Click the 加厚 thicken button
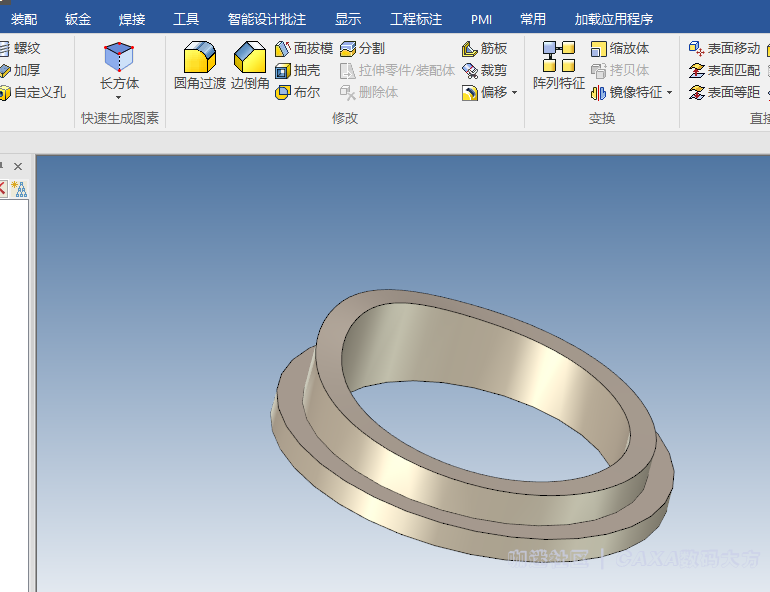The width and height of the screenshot is (770, 592). click(20, 70)
